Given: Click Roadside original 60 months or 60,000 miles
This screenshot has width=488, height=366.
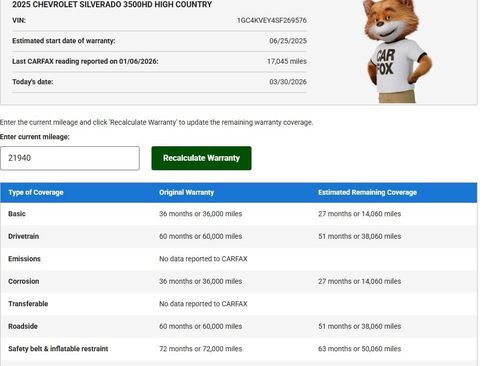Looking at the screenshot, I should click(200, 326).
